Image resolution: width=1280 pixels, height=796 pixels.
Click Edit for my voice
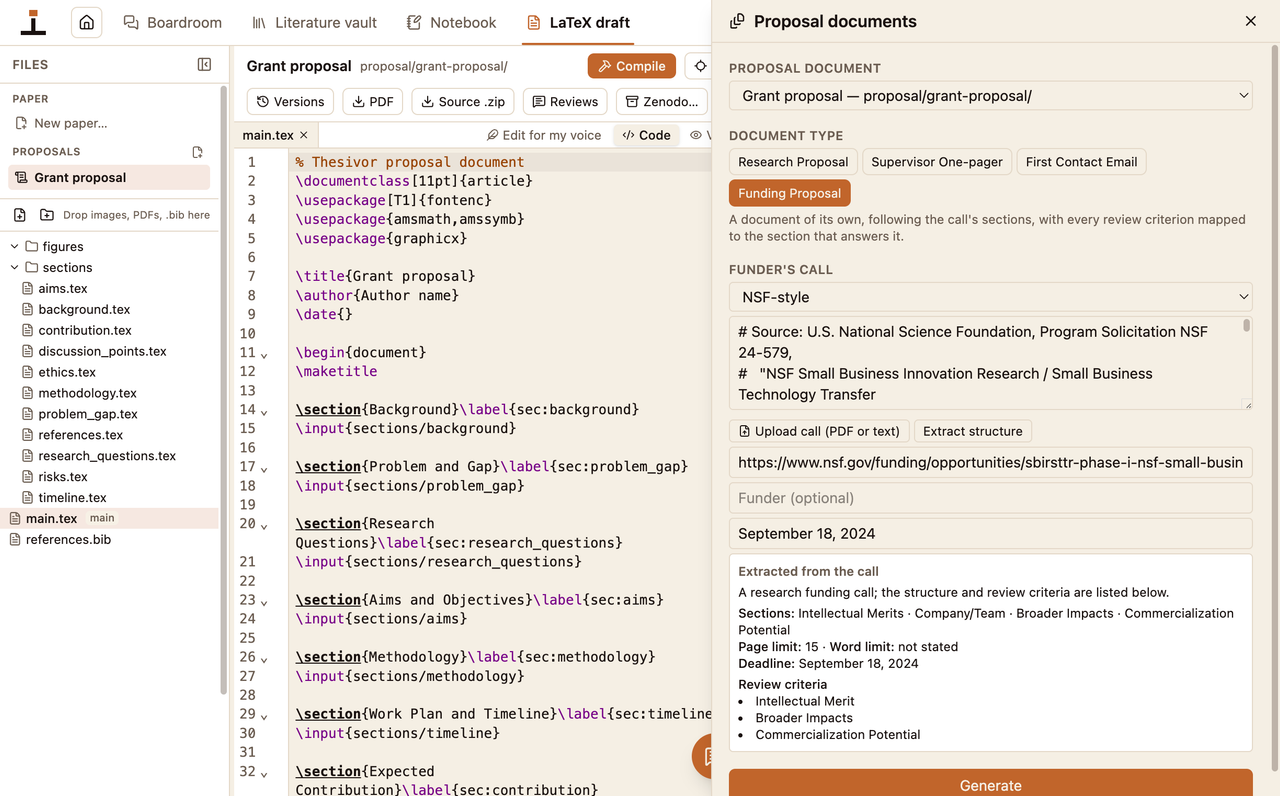(544, 135)
